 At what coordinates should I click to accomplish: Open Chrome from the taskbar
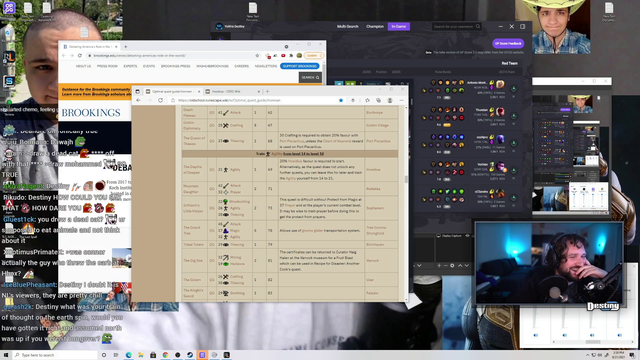165,355
